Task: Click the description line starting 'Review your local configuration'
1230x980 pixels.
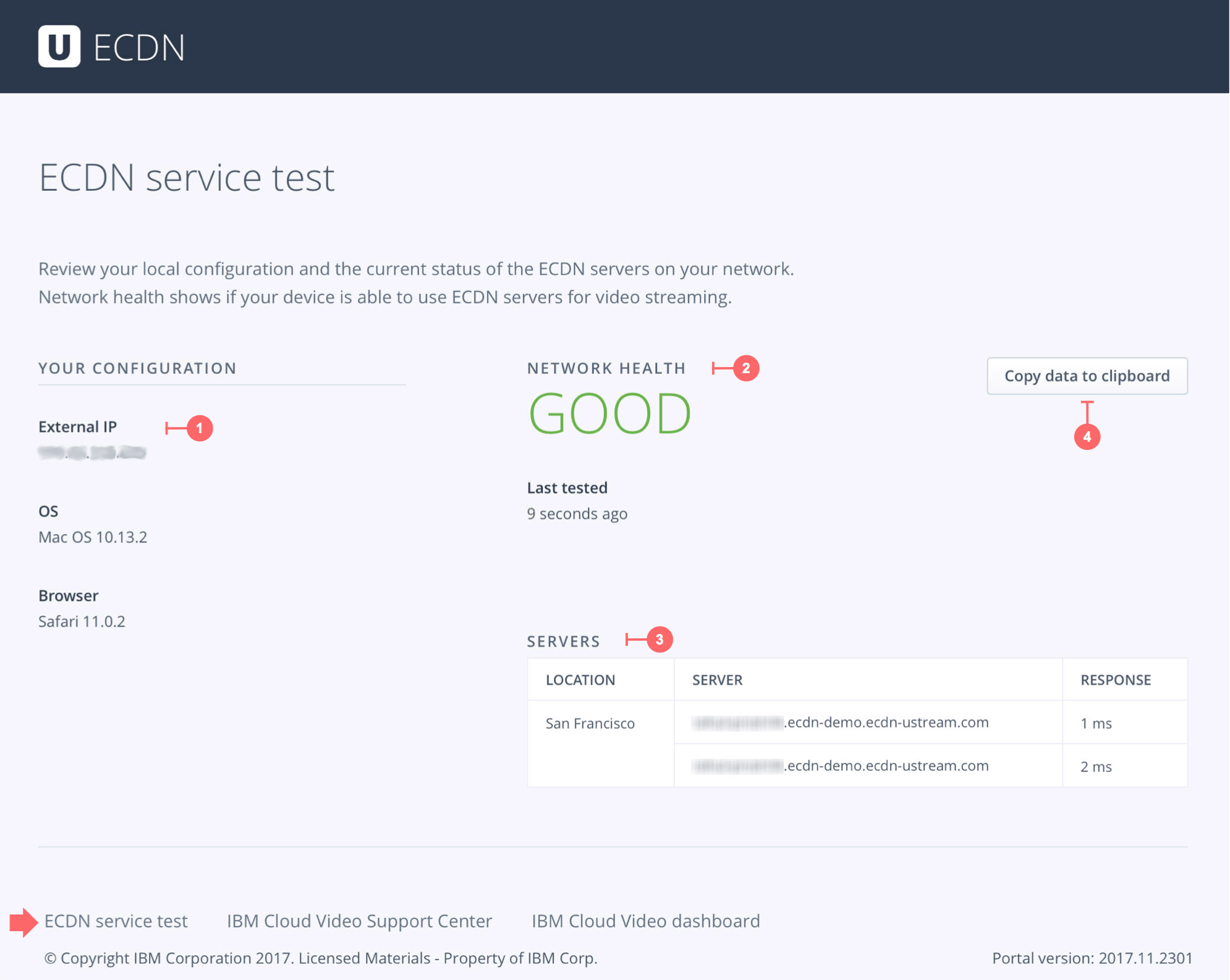Action: pyautogui.click(x=416, y=269)
